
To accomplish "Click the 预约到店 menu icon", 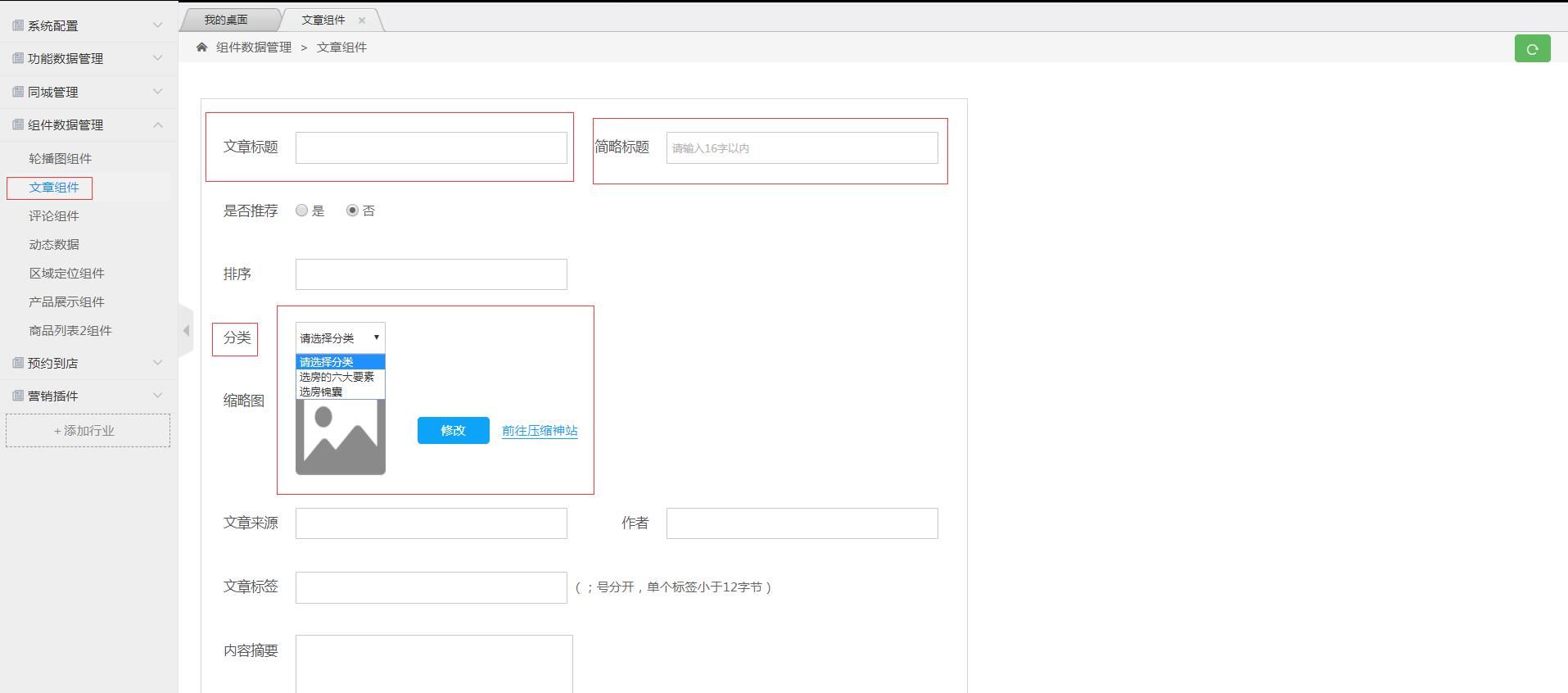I will pos(18,363).
